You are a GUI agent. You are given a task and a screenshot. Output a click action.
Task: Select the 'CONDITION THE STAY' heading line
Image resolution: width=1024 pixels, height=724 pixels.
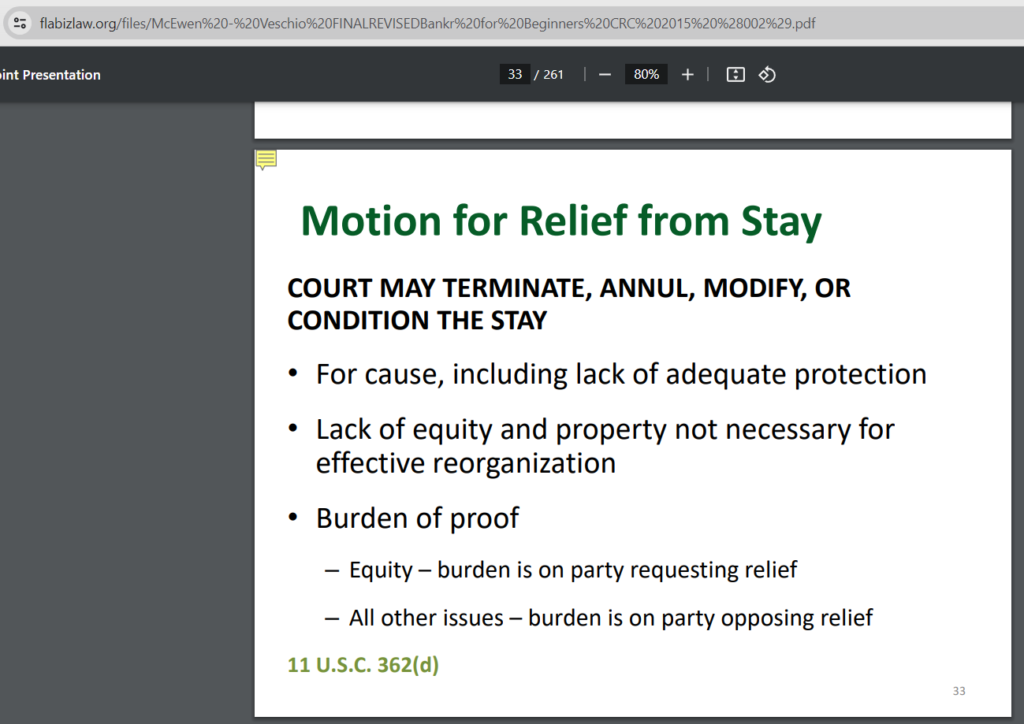point(417,321)
